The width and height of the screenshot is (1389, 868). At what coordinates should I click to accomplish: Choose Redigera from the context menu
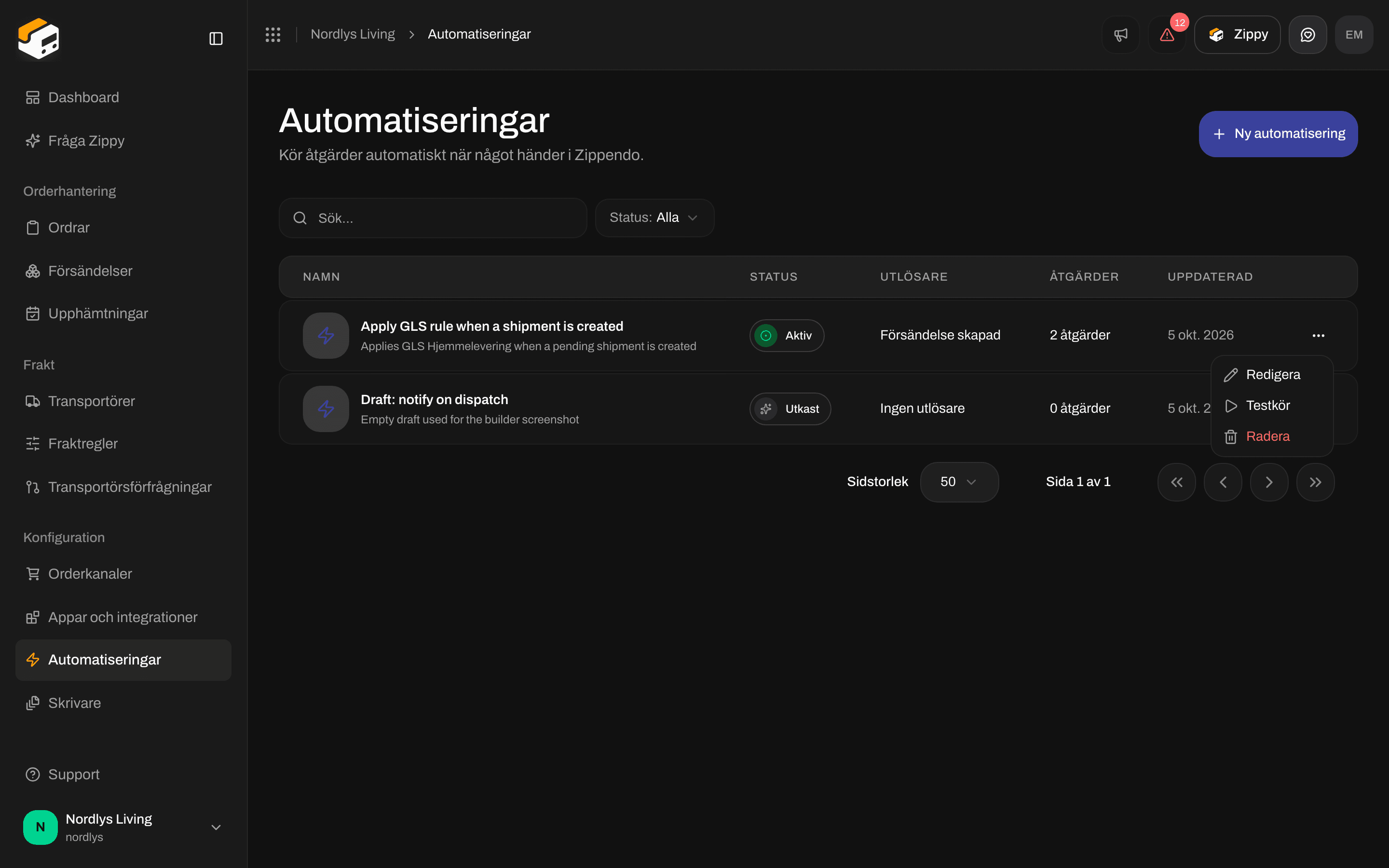pos(1272,375)
